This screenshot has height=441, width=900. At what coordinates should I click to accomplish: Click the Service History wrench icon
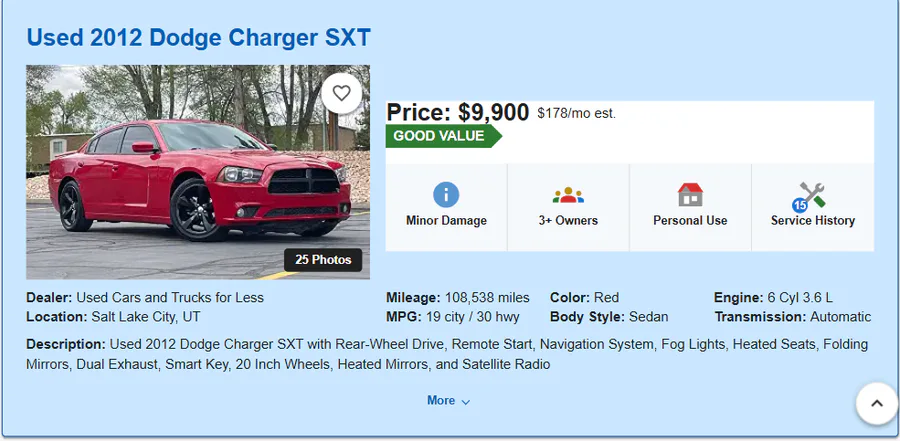point(812,195)
